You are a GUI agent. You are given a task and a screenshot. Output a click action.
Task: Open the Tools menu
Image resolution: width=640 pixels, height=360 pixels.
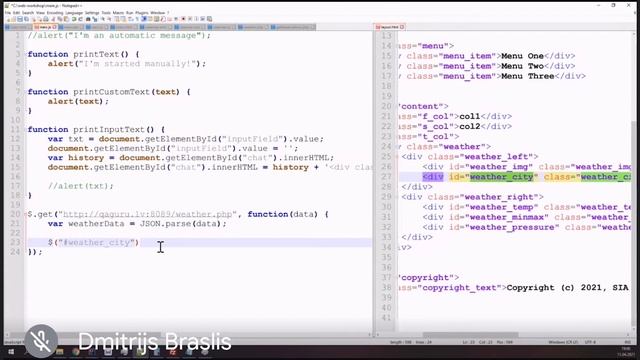pyautogui.click(x=106, y=13)
